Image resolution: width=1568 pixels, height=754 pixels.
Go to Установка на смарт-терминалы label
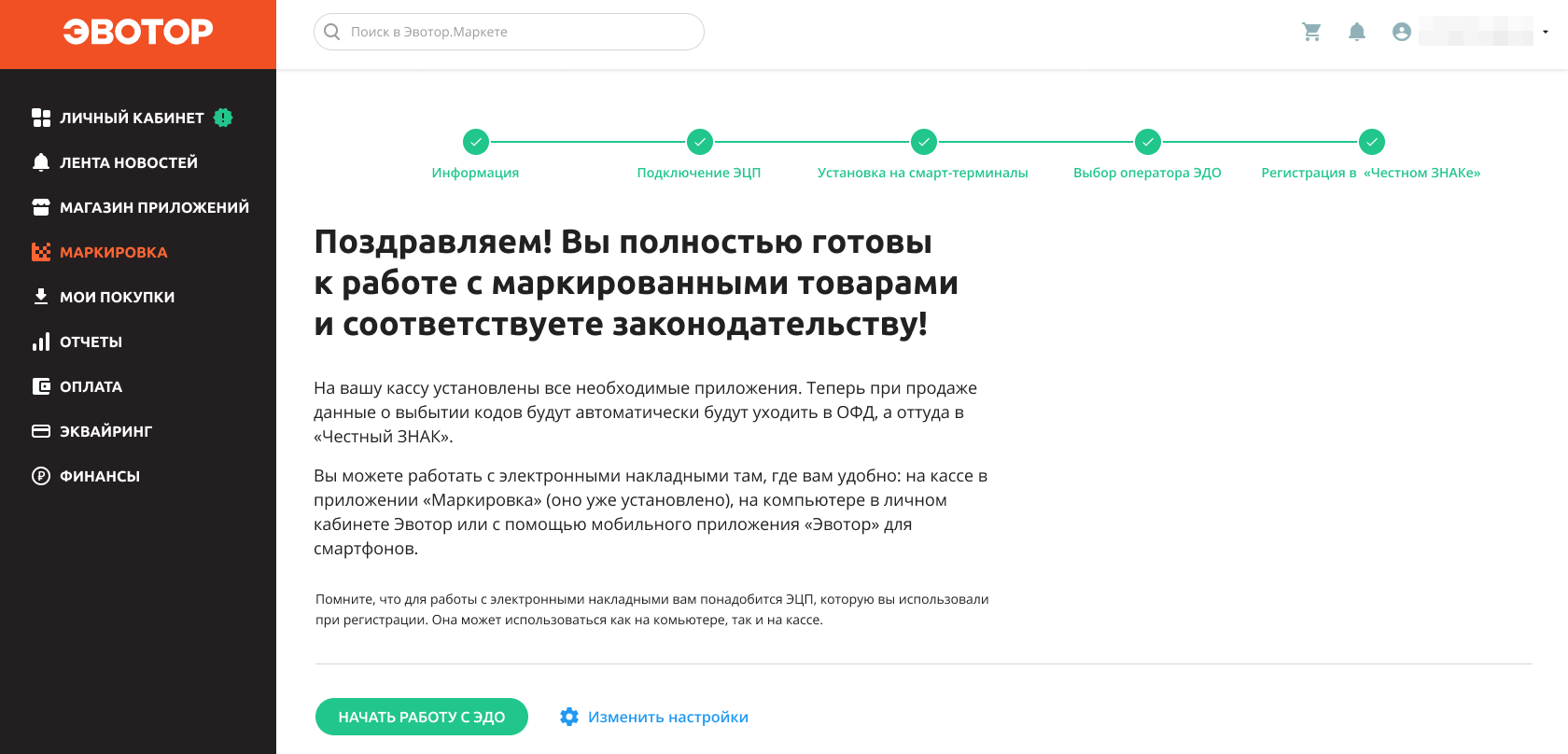[x=923, y=173]
